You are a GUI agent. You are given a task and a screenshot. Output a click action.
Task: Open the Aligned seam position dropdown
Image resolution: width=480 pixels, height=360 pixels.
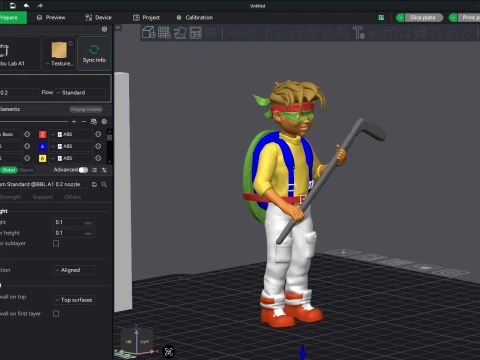[x=74, y=270]
